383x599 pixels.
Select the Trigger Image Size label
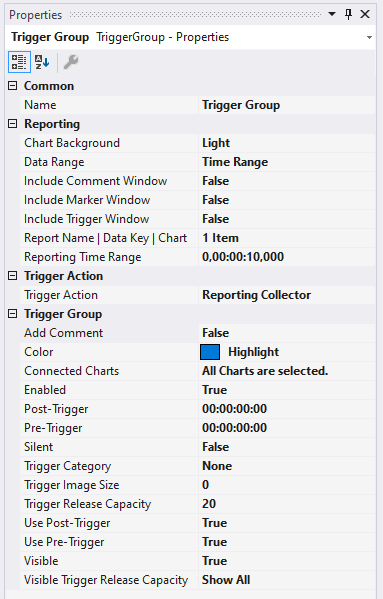click(x=71, y=485)
